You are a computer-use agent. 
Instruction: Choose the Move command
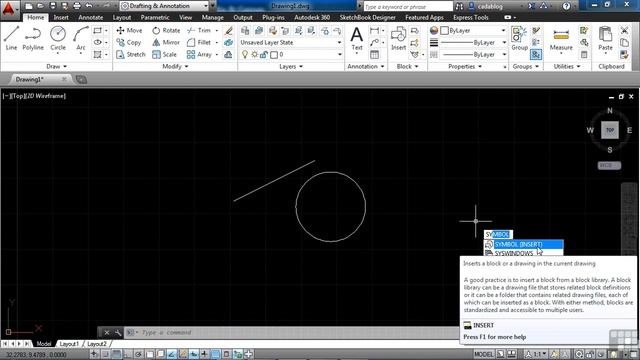click(x=129, y=30)
